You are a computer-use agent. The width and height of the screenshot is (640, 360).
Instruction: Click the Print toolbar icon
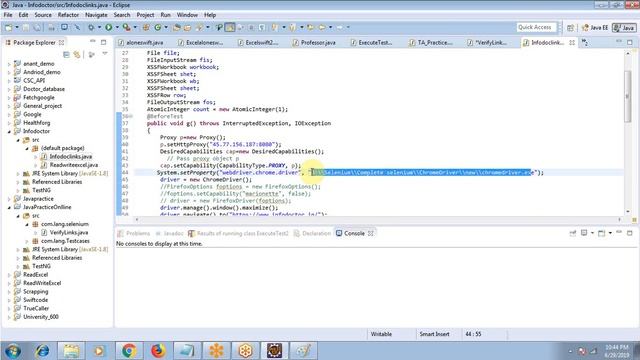(51, 27)
